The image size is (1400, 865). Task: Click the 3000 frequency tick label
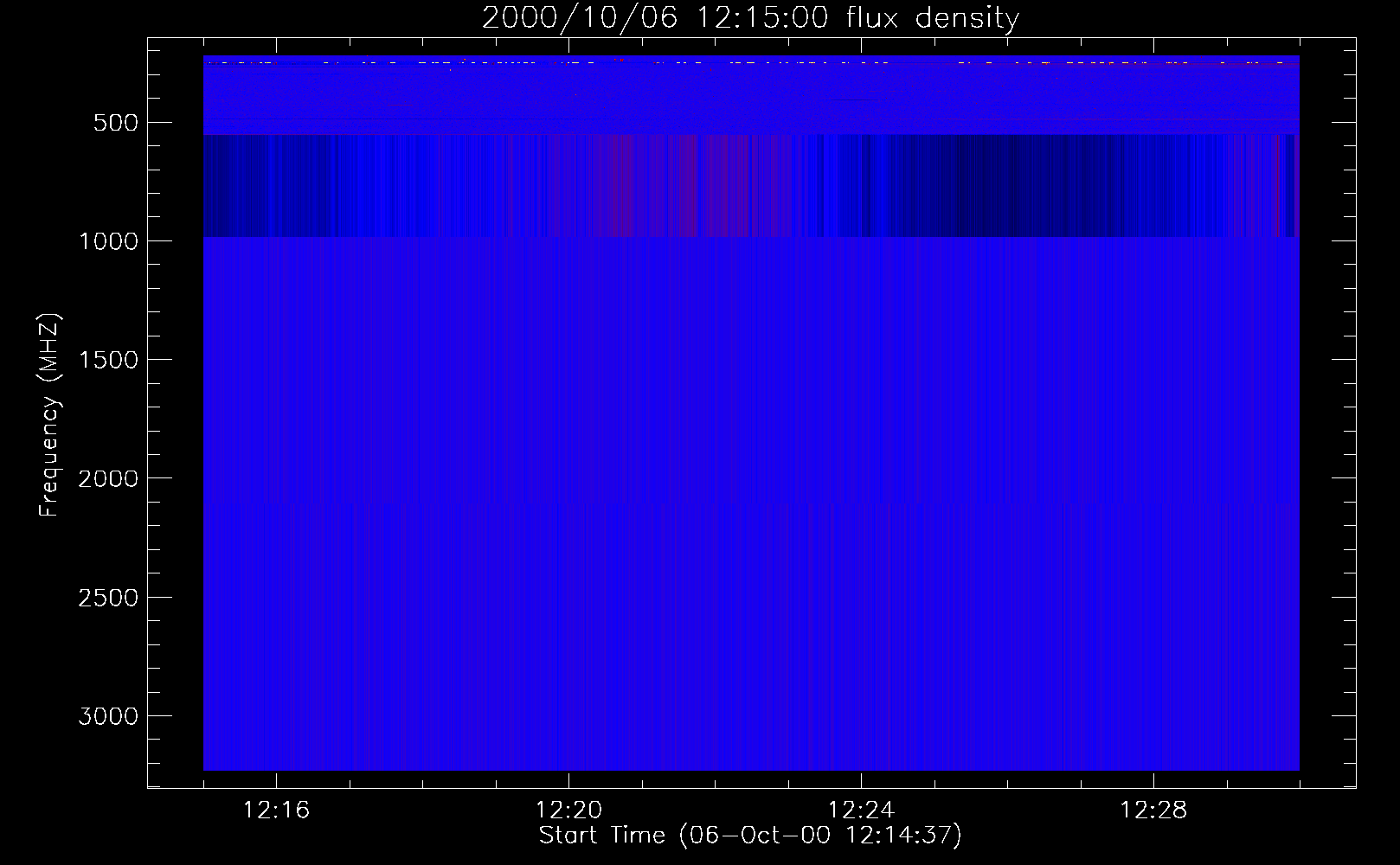click(108, 716)
